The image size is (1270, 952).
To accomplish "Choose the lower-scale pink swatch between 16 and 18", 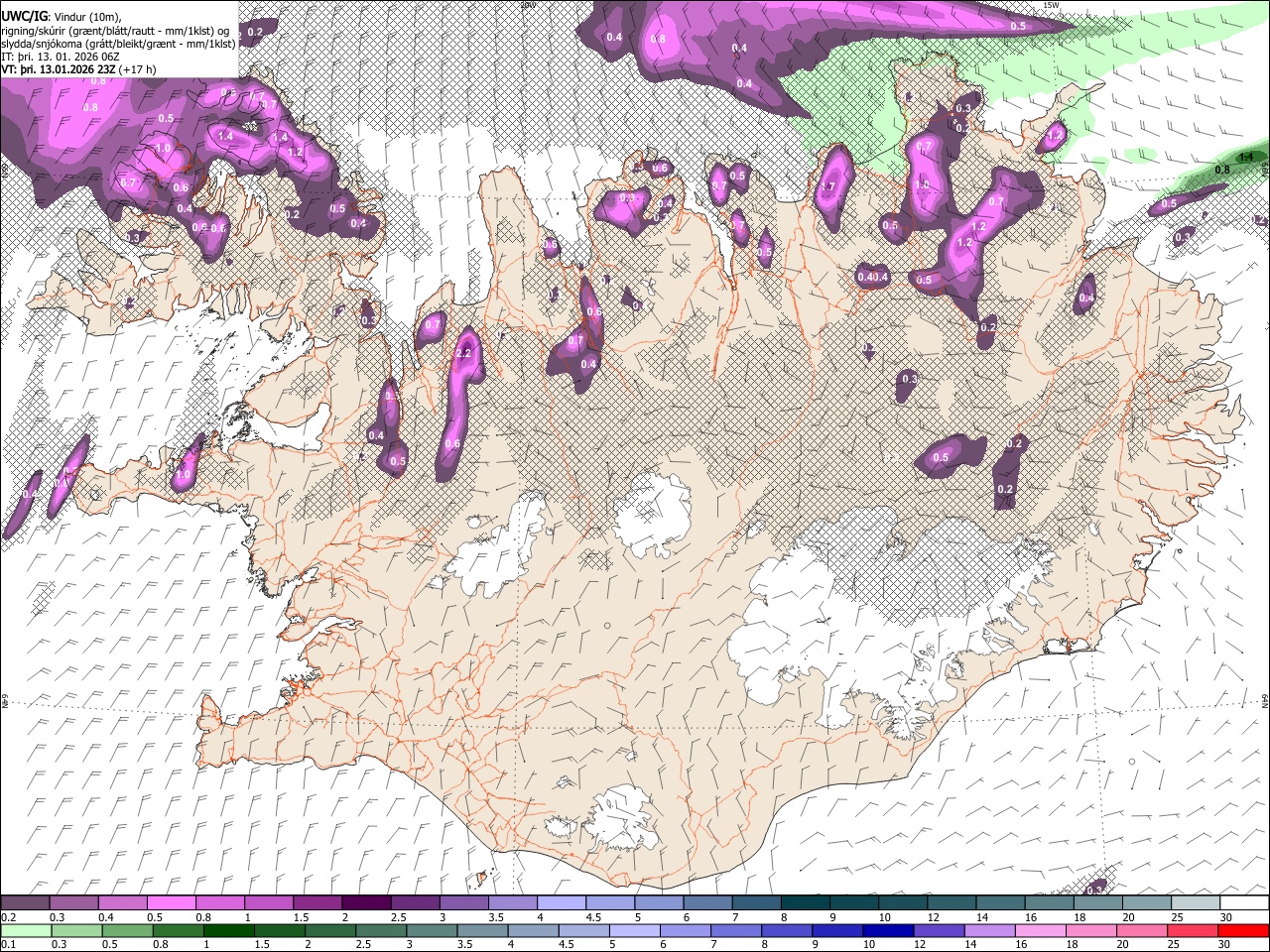I will tap(1041, 930).
